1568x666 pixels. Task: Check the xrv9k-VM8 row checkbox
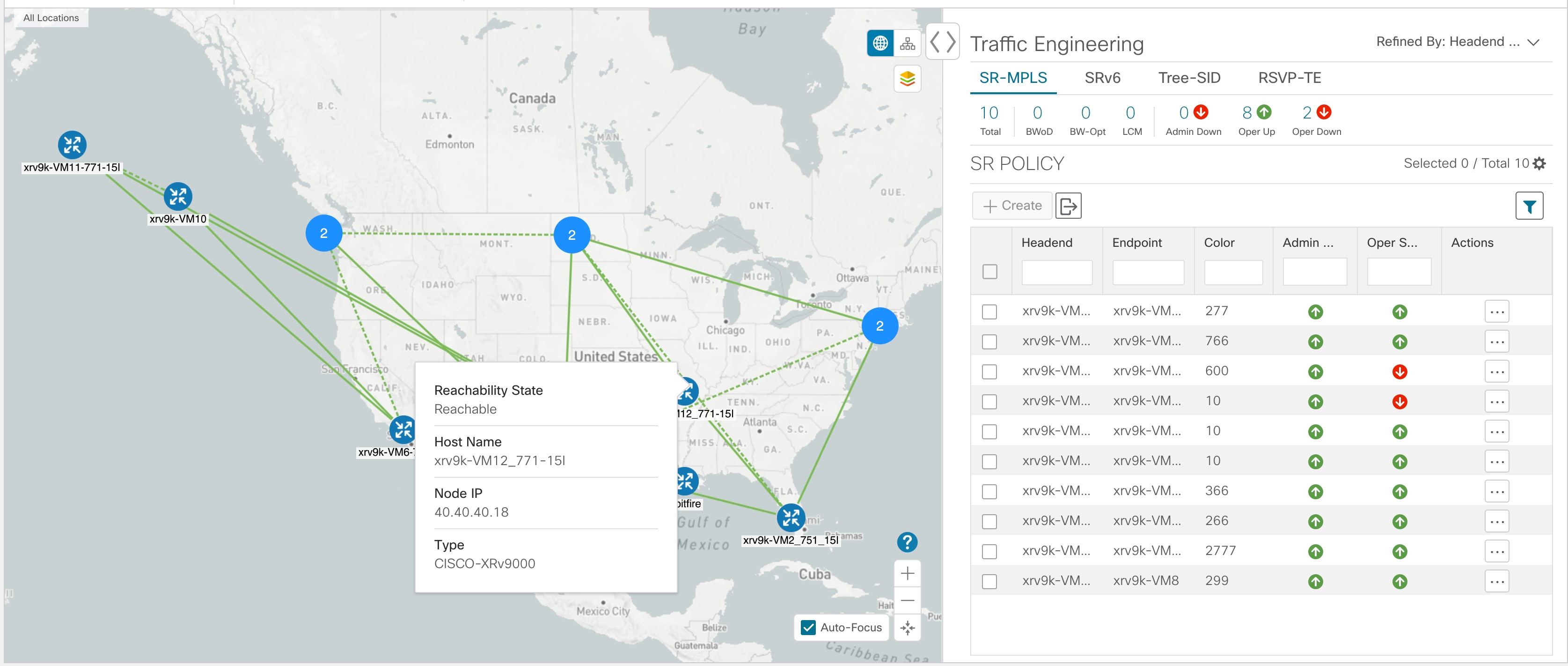(x=989, y=579)
